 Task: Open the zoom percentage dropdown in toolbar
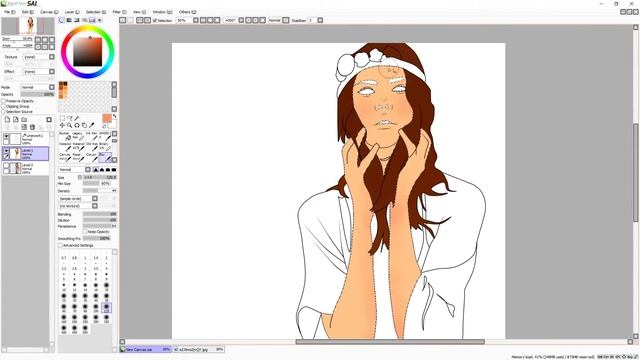(x=196, y=20)
